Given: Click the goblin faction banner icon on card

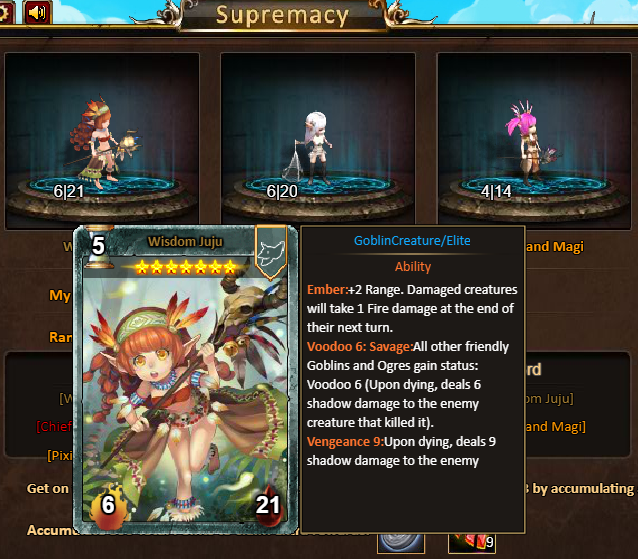Looking at the screenshot, I should [x=271, y=252].
